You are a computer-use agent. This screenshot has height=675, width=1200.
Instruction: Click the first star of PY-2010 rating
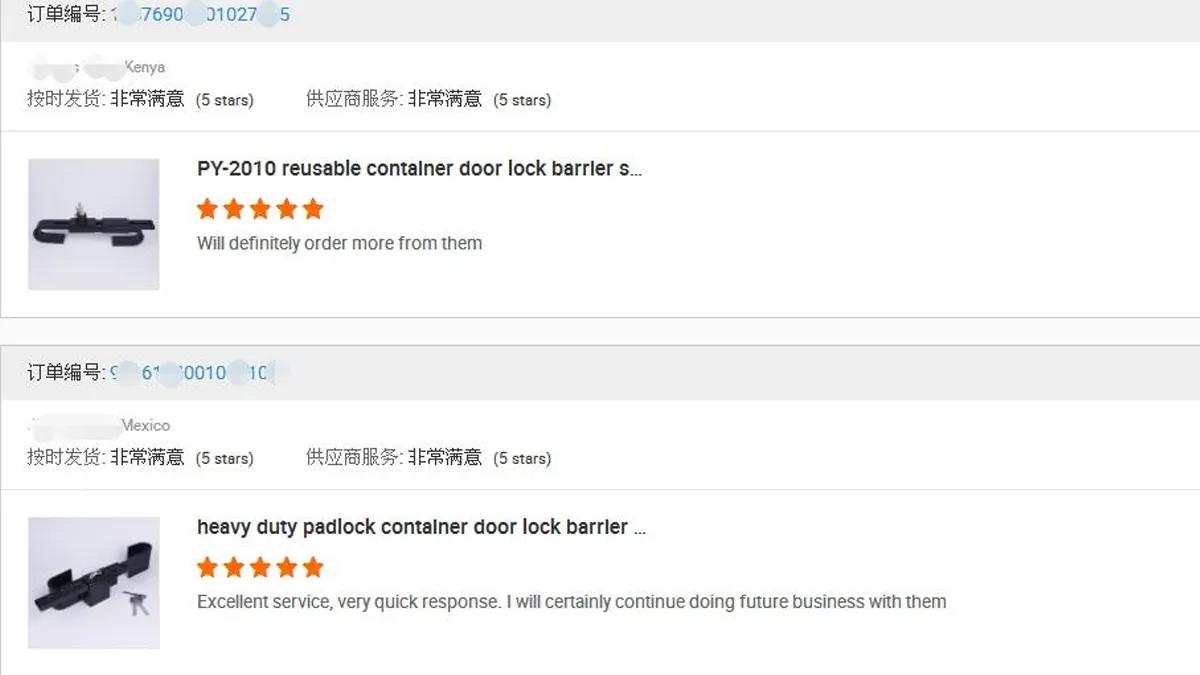point(208,209)
